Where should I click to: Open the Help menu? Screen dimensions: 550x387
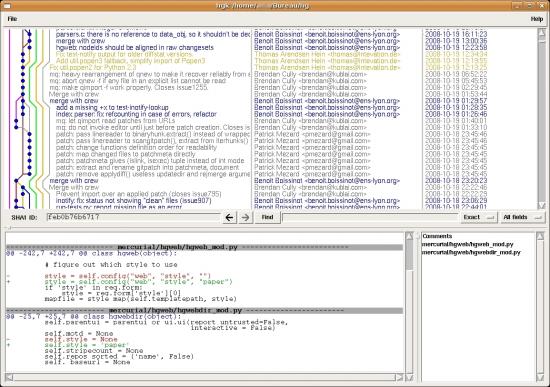click(537, 19)
